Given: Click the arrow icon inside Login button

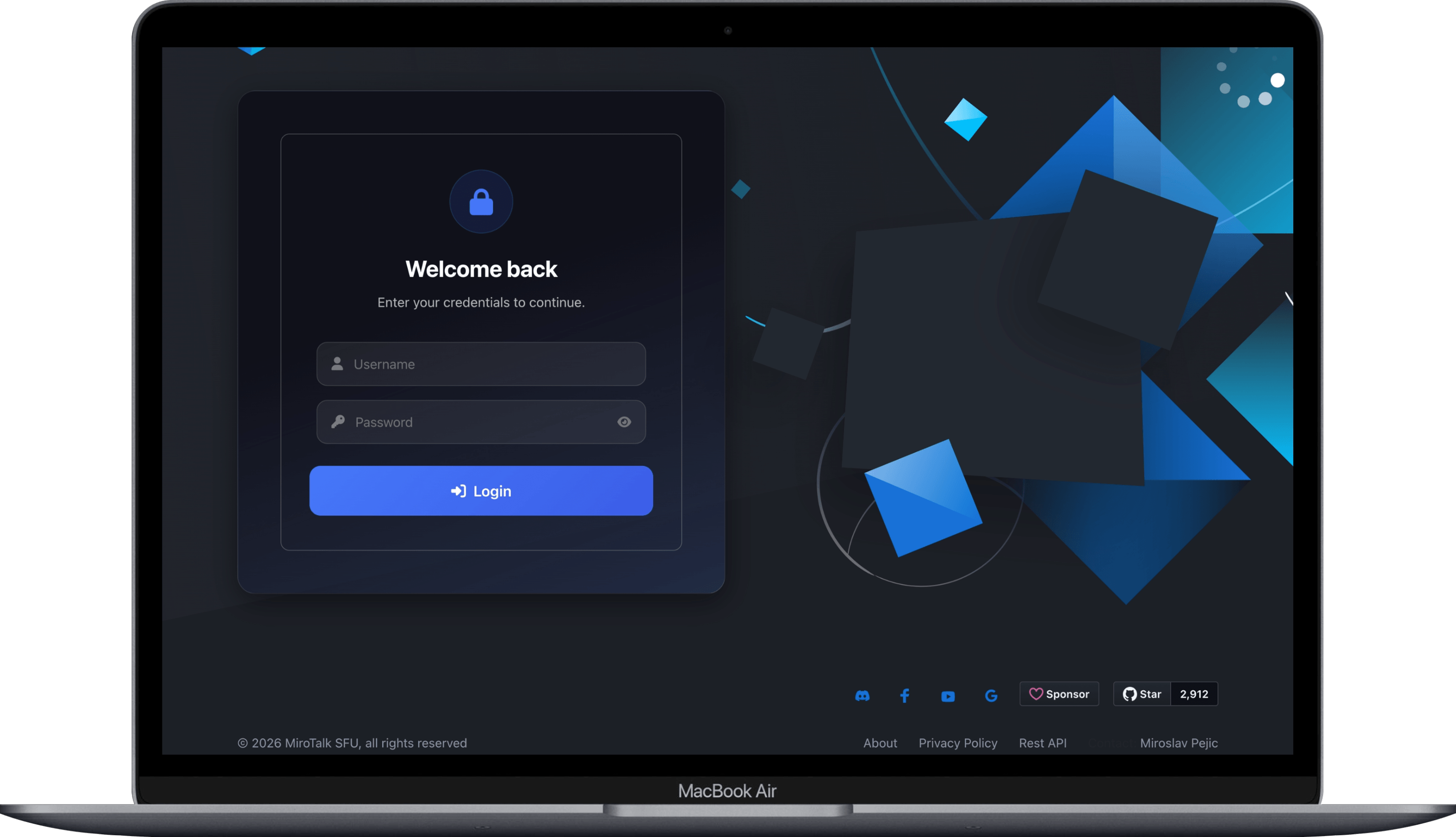Looking at the screenshot, I should point(458,491).
